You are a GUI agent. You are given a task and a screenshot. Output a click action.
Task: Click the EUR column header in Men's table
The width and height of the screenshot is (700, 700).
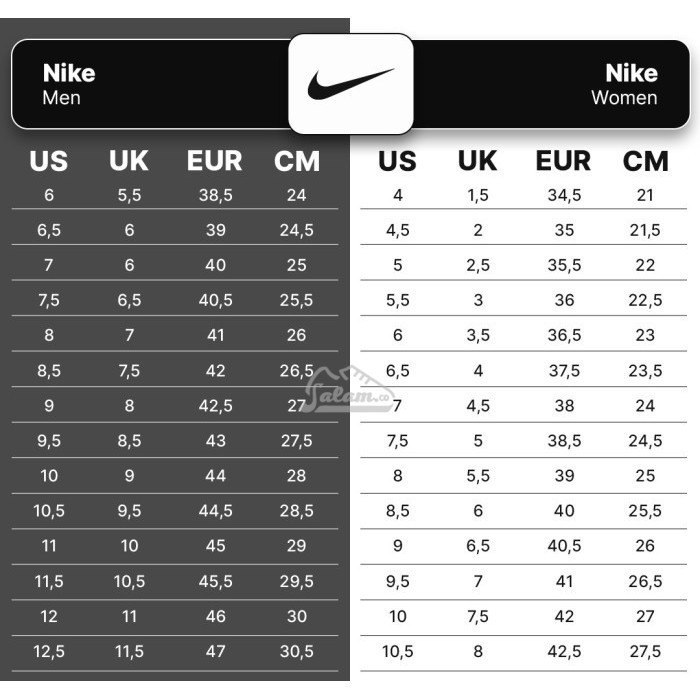[214, 161]
